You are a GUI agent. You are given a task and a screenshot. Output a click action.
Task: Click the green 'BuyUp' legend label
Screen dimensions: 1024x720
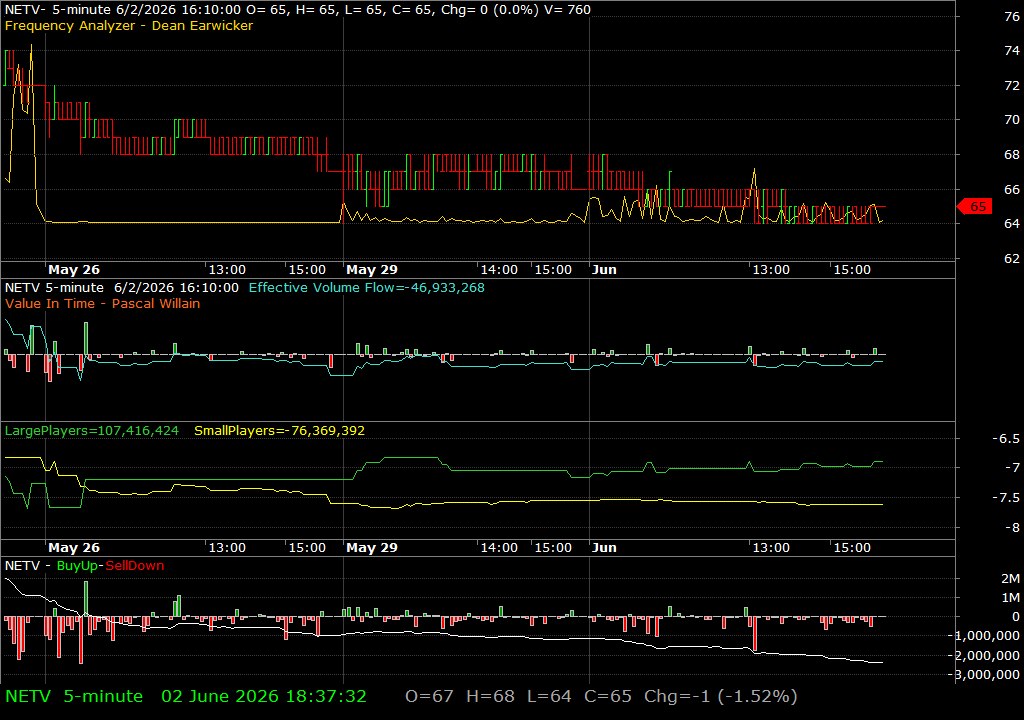(x=76, y=566)
